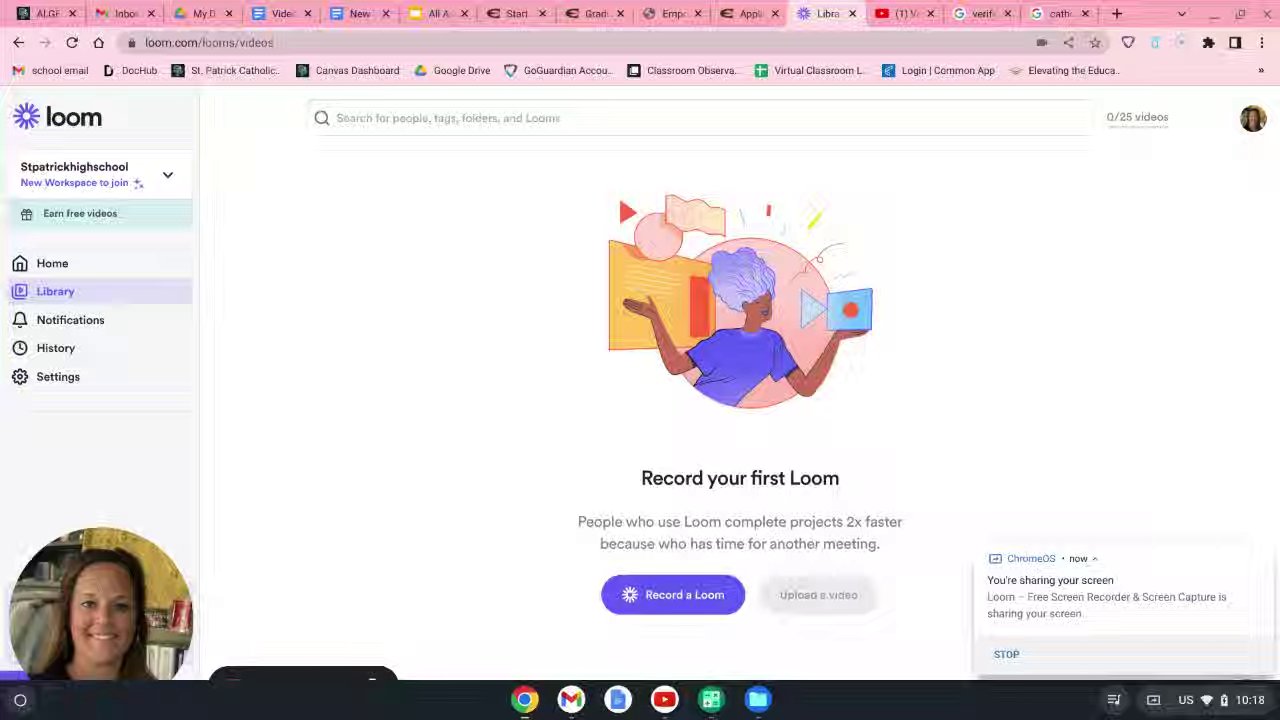The image size is (1280, 720).
Task: Click the Record a Loom button
Action: (x=673, y=595)
